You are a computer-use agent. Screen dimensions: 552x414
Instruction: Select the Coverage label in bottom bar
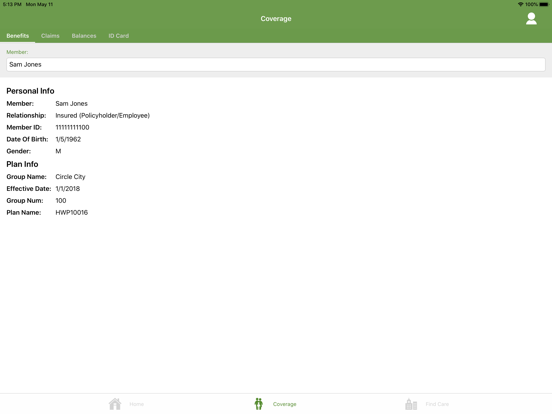coord(284,404)
